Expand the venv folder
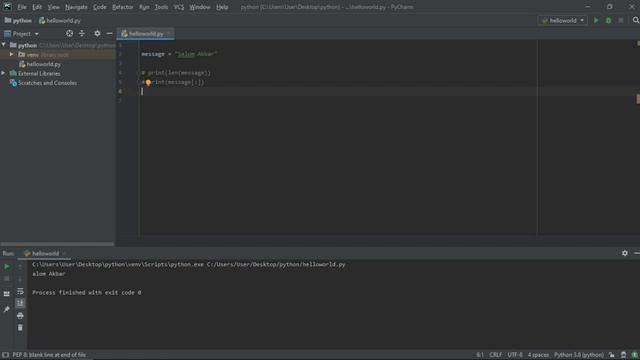 pos(11,54)
